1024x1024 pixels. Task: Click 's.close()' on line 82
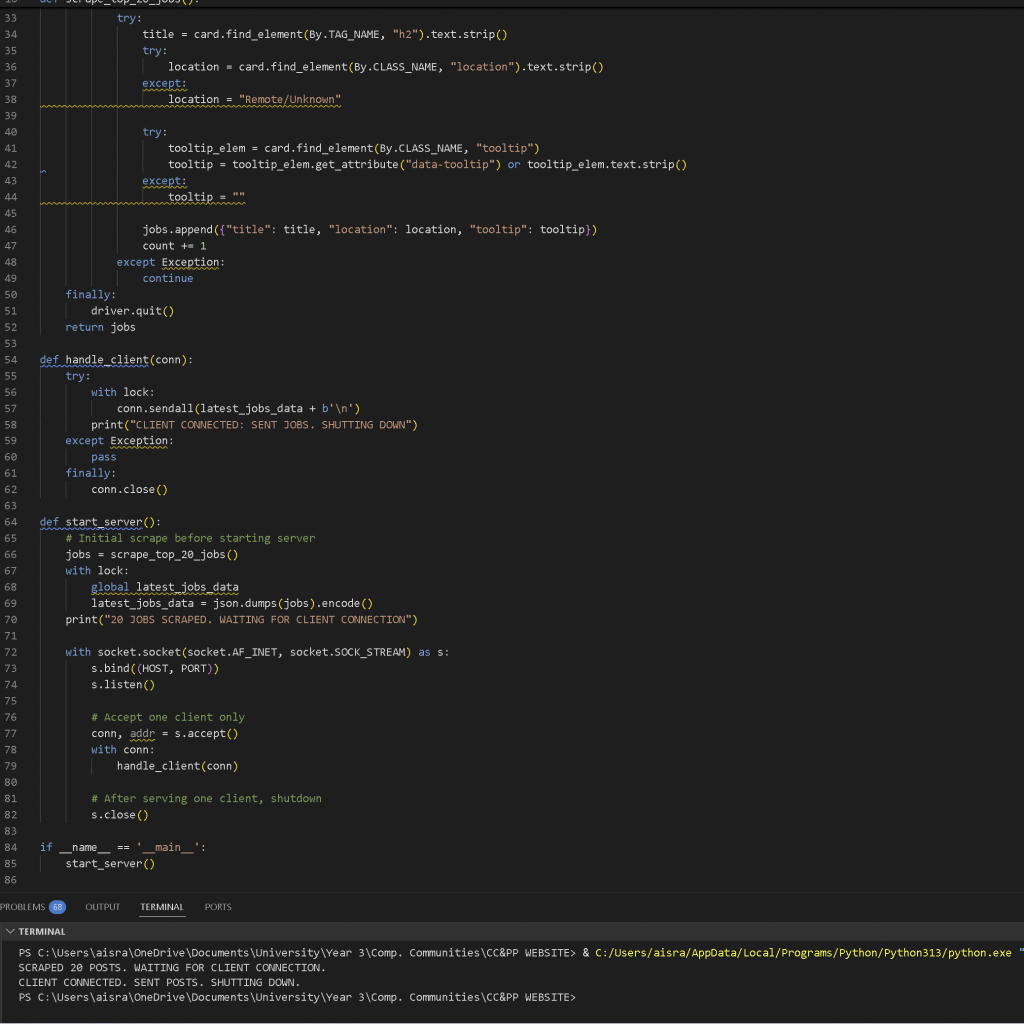click(120, 814)
